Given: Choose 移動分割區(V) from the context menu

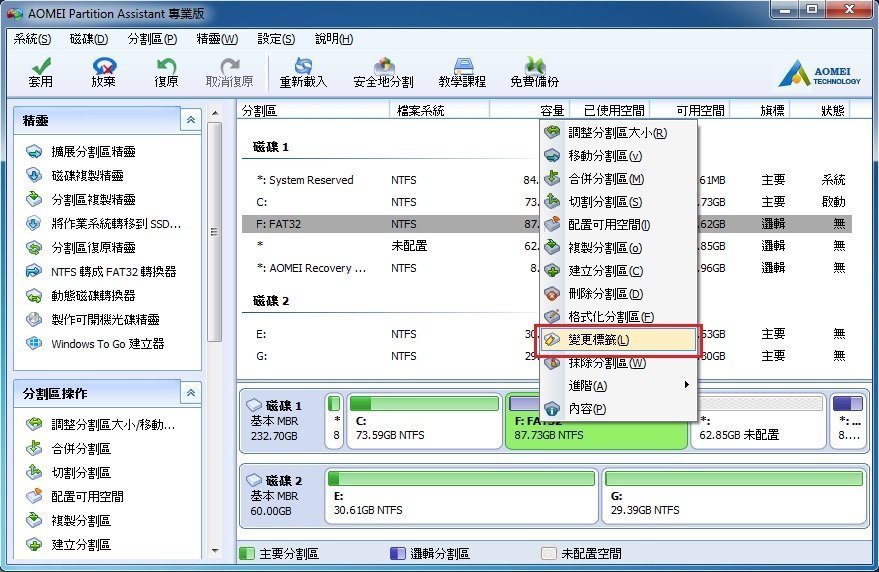Looking at the screenshot, I should tap(618, 156).
